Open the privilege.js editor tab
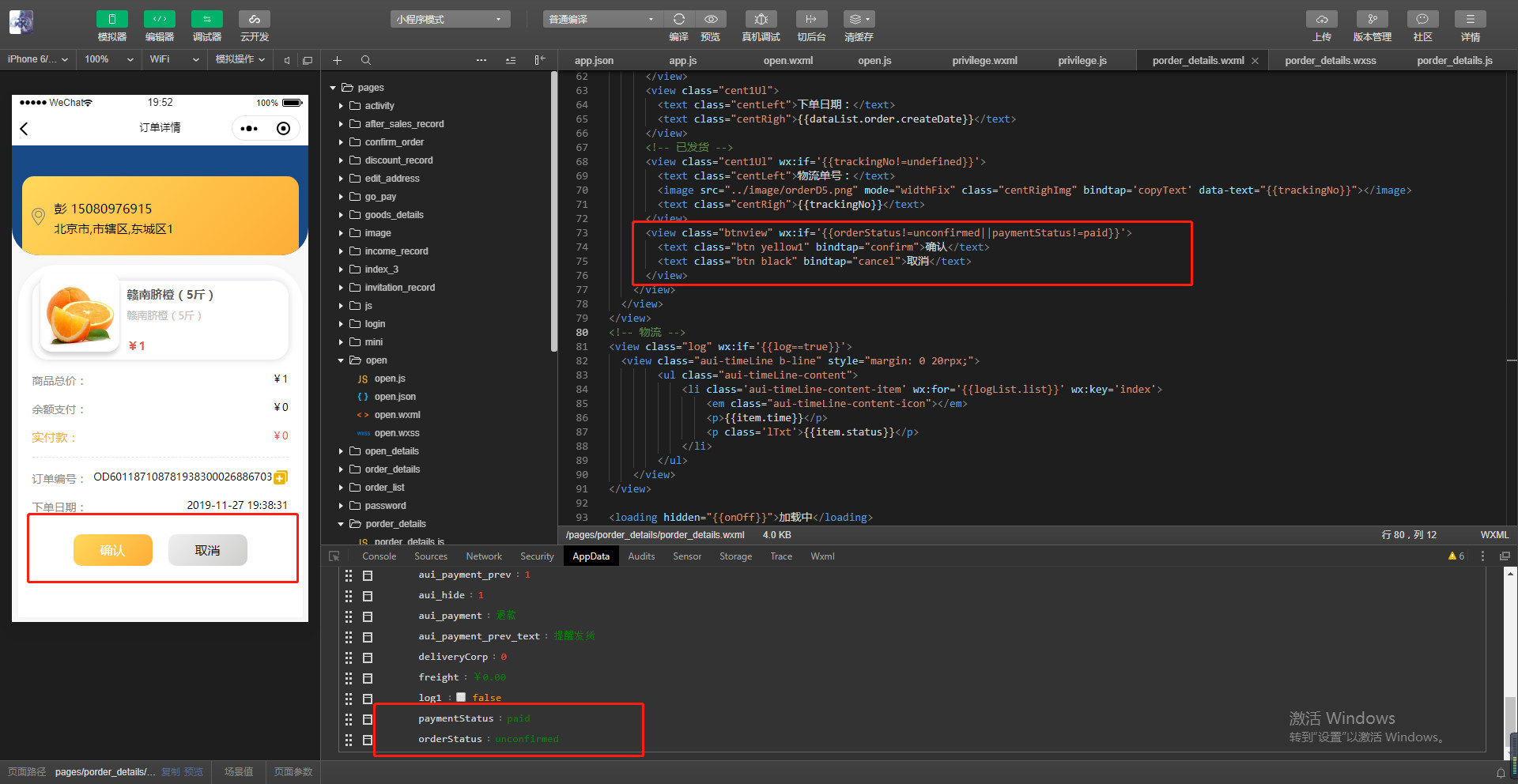The width and height of the screenshot is (1518, 784). [1082, 60]
